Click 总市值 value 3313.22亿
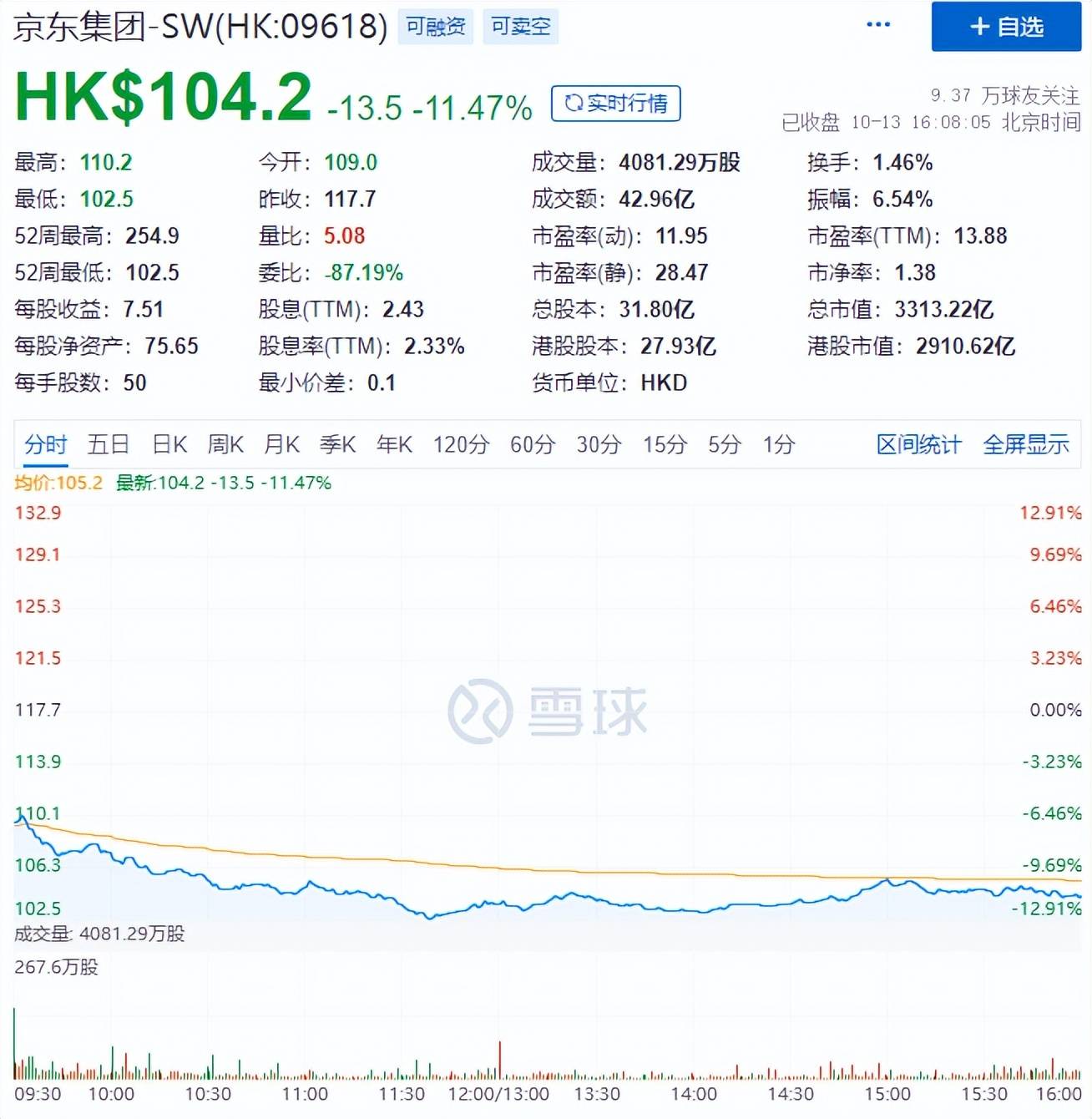 point(944,309)
